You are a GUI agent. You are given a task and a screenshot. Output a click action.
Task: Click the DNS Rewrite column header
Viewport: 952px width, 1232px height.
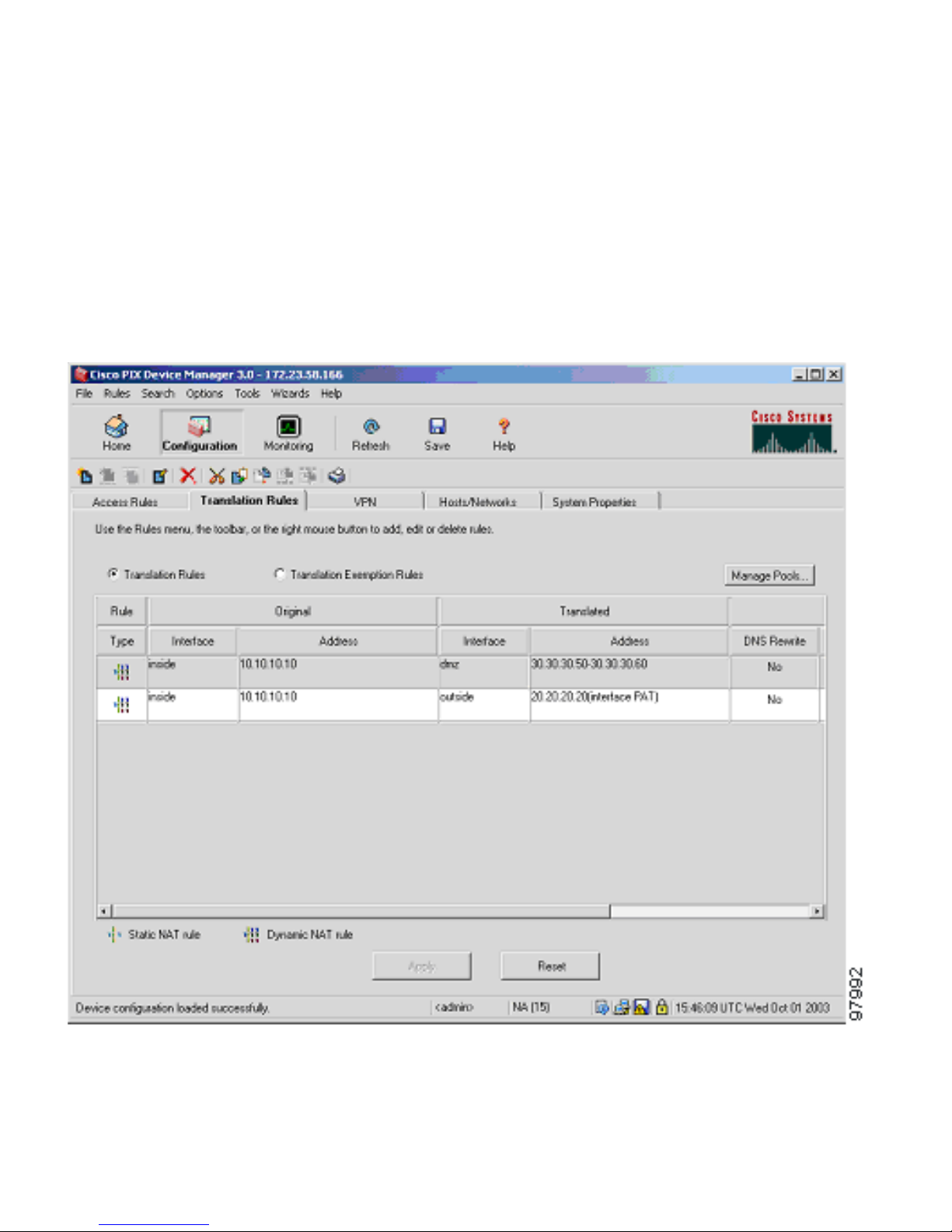pyautogui.click(x=775, y=641)
